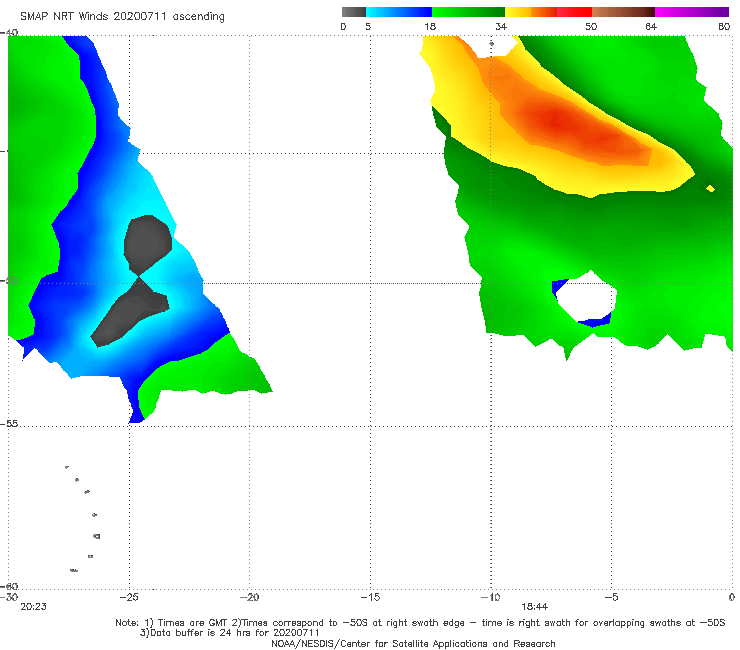Viewport: 740px width, 650px height.
Task: Click the note line starting 'Note: 1) Times are GMT'
Action: click(x=420, y=623)
